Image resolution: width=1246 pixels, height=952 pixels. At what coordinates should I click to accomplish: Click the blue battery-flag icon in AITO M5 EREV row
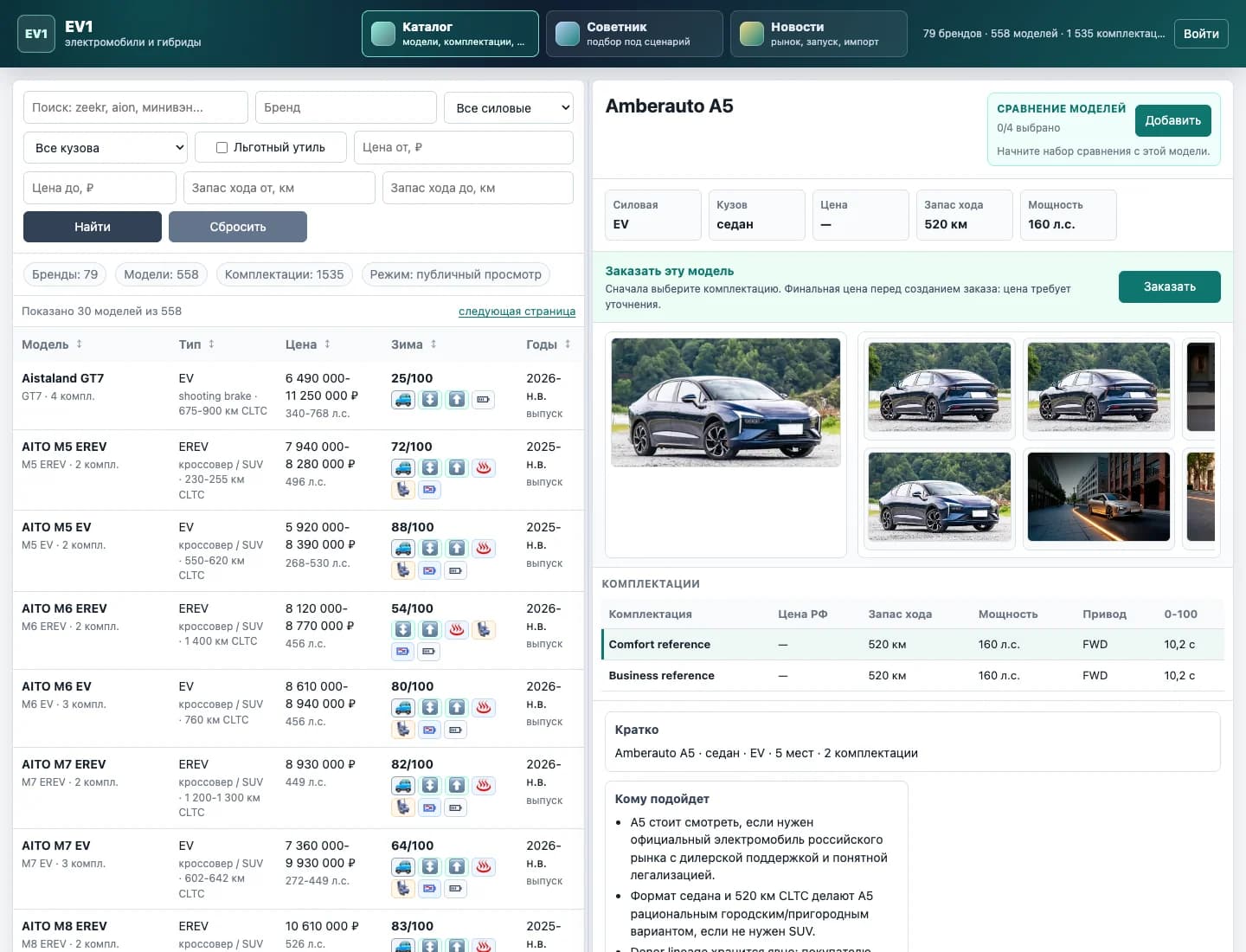pos(429,489)
